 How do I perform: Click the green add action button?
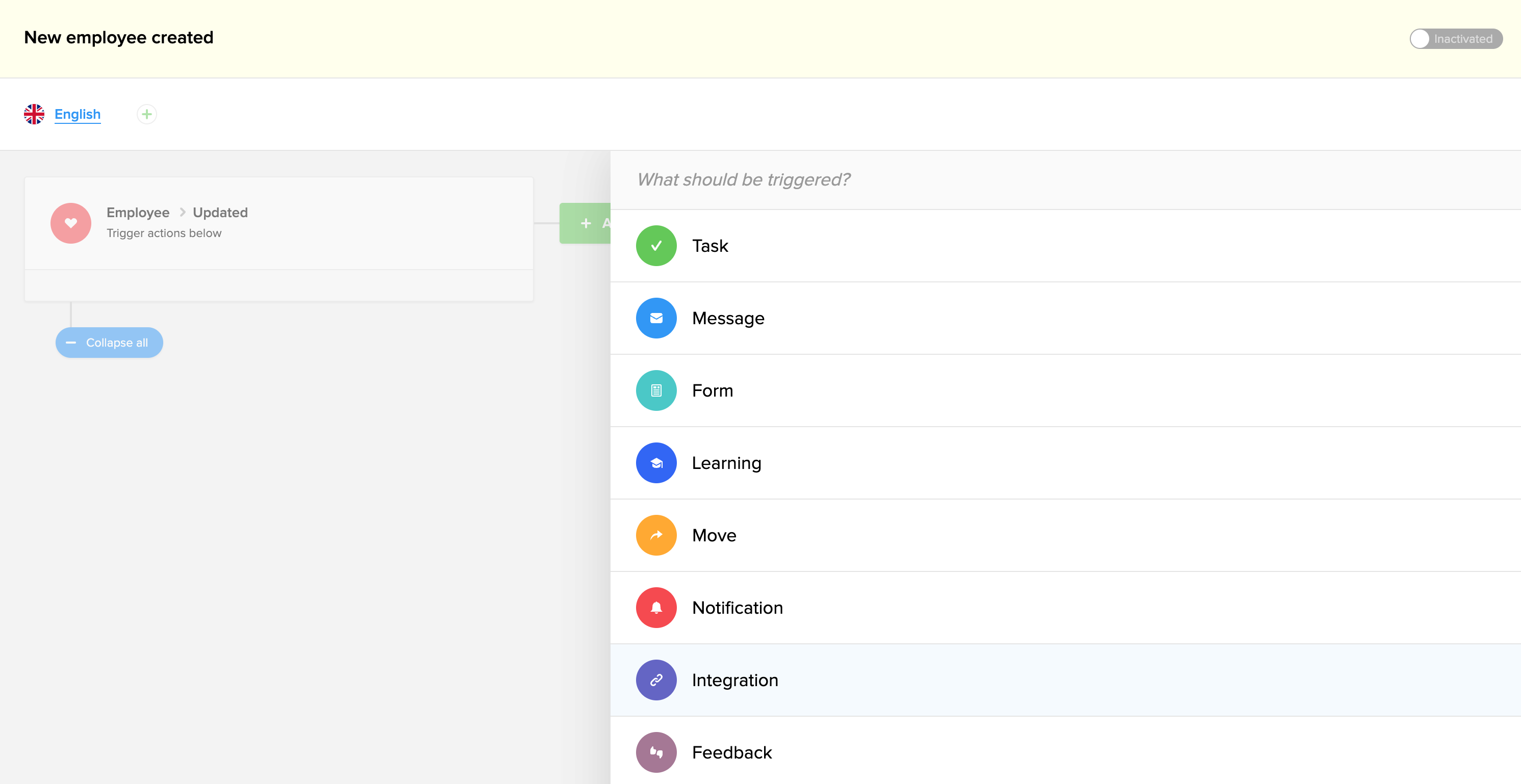[585, 224]
